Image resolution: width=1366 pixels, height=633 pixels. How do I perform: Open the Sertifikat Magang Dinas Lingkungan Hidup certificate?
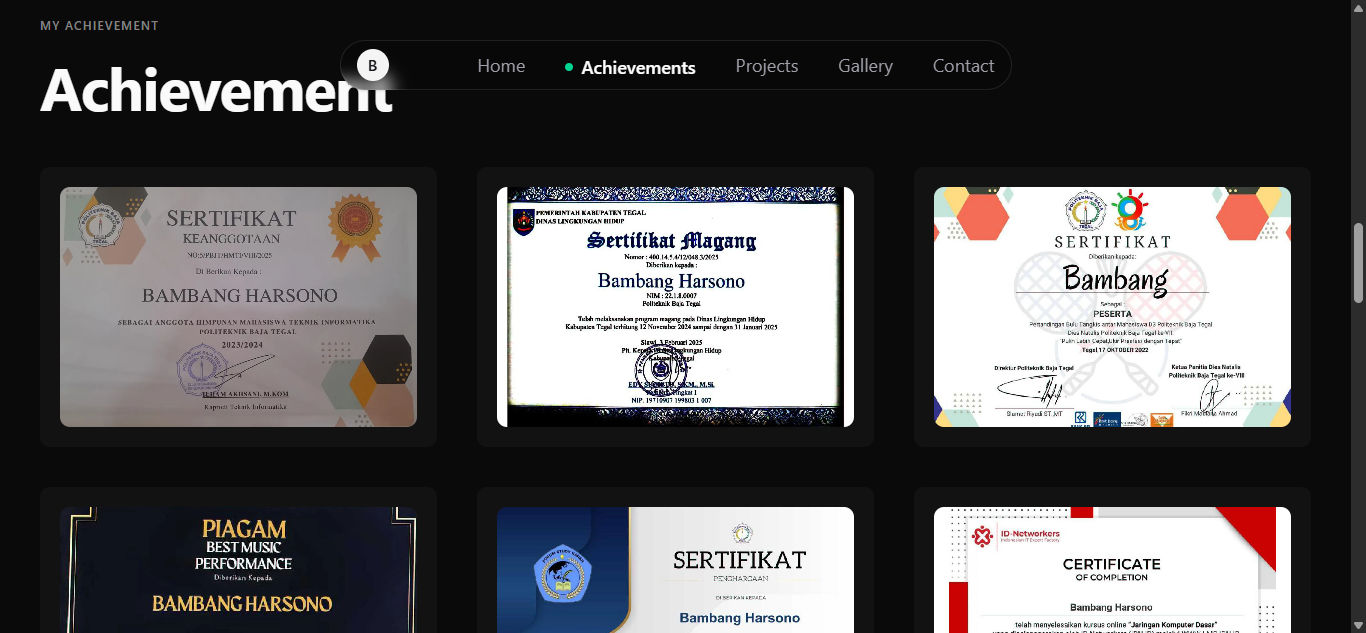[x=674, y=306]
